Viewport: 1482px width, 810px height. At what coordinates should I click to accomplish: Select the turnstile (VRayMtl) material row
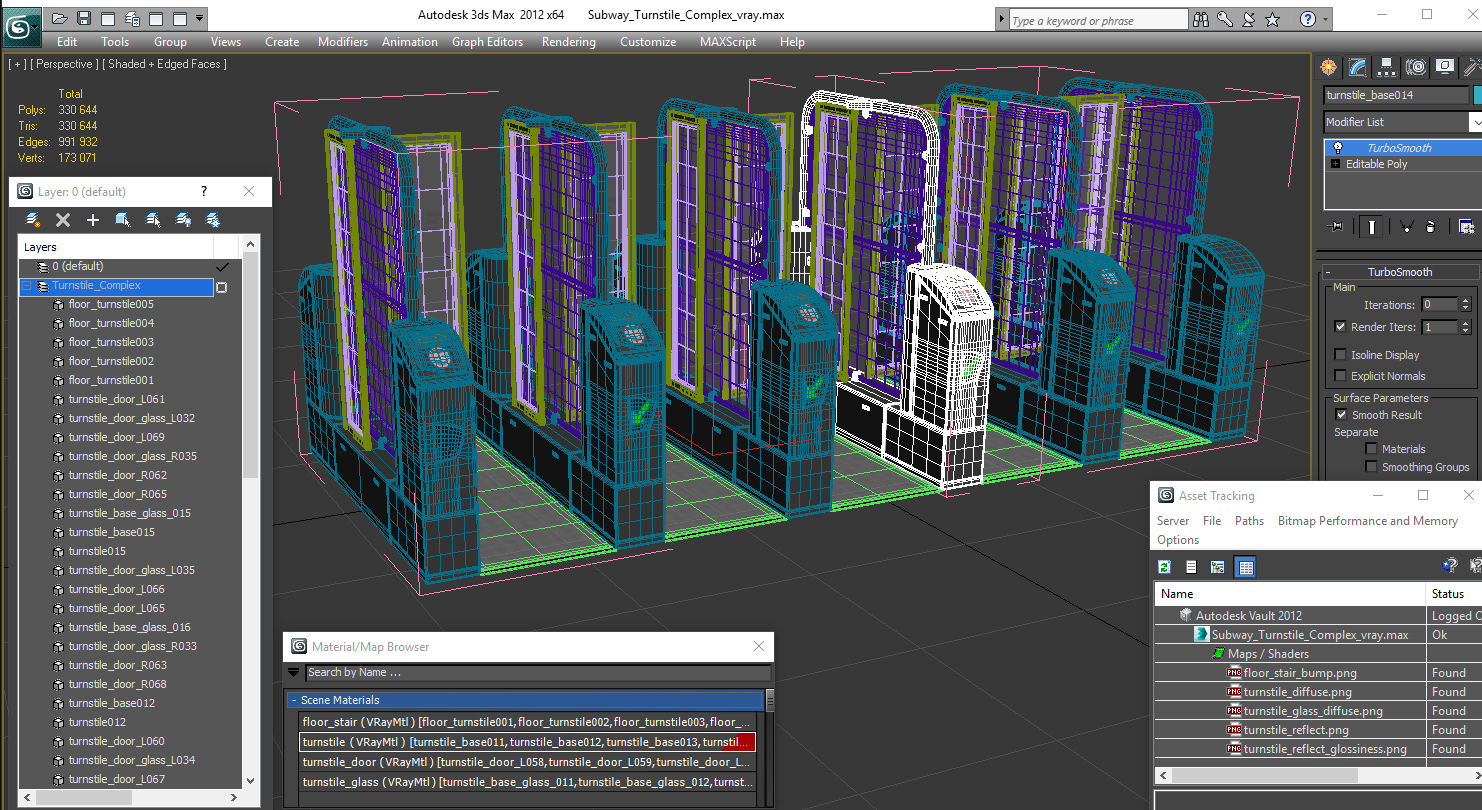pyautogui.click(x=528, y=742)
